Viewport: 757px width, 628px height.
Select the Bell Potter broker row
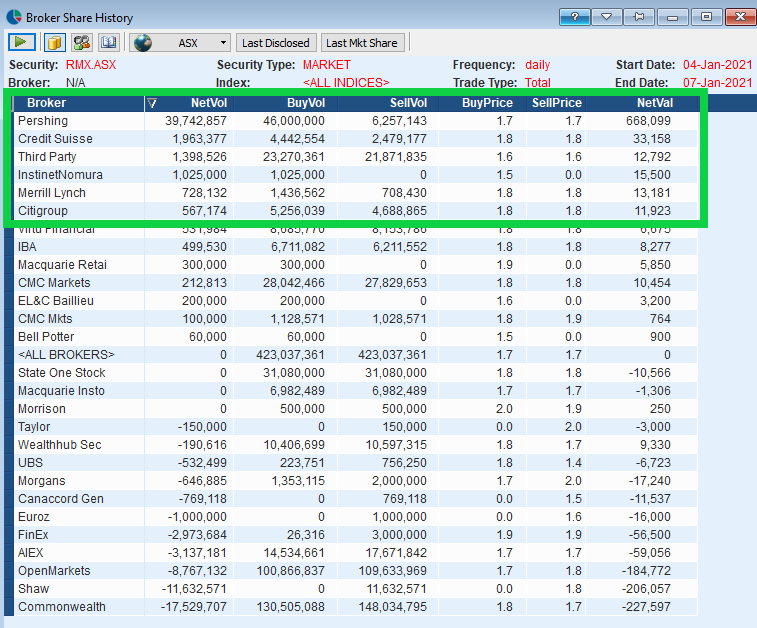[x=356, y=336]
